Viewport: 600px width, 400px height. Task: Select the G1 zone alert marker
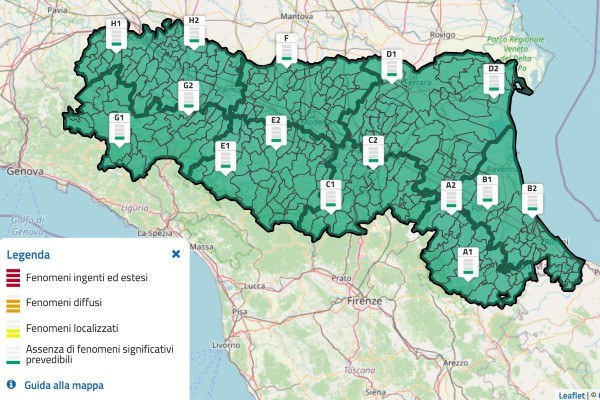(x=119, y=130)
